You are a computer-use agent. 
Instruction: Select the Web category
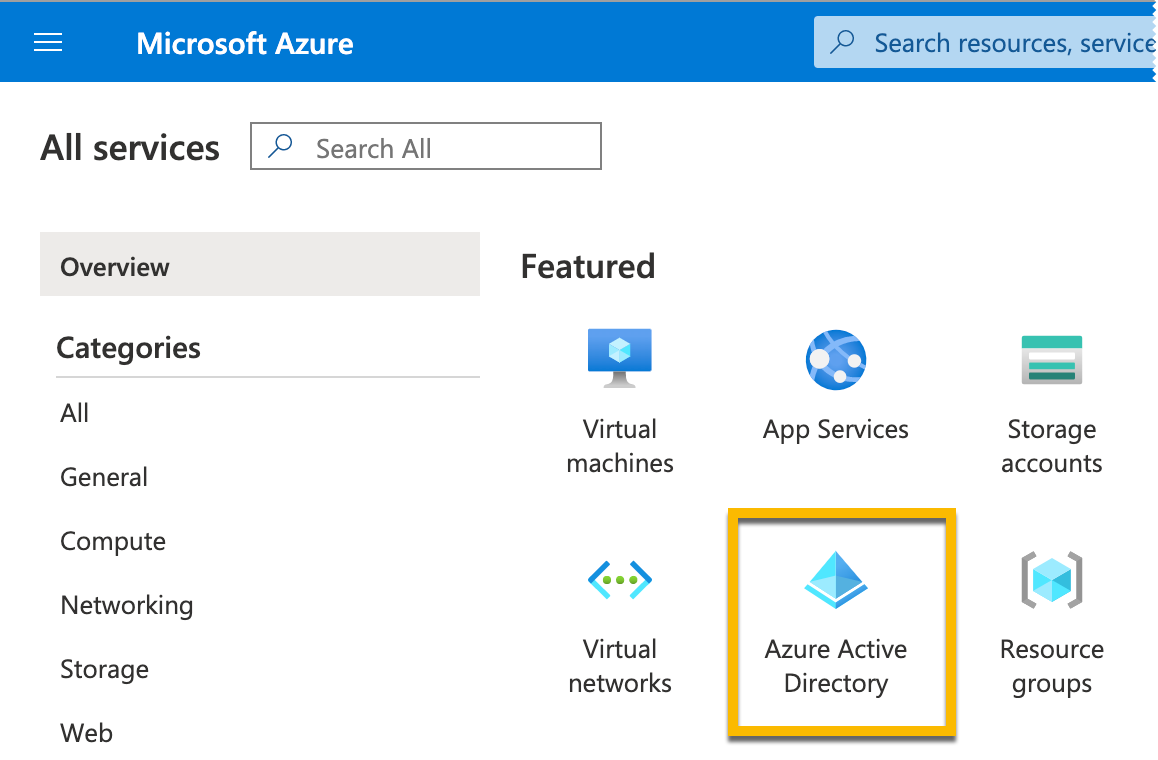[x=86, y=733]
